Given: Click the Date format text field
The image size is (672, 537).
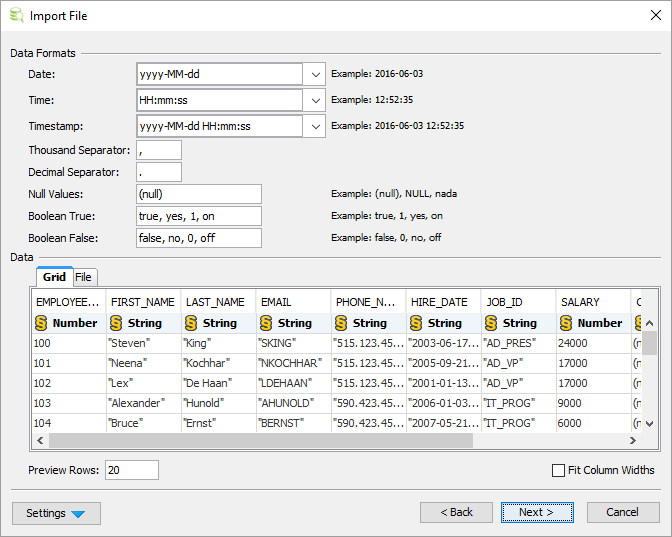Looking at the screenshot, I should coord(219,75).
